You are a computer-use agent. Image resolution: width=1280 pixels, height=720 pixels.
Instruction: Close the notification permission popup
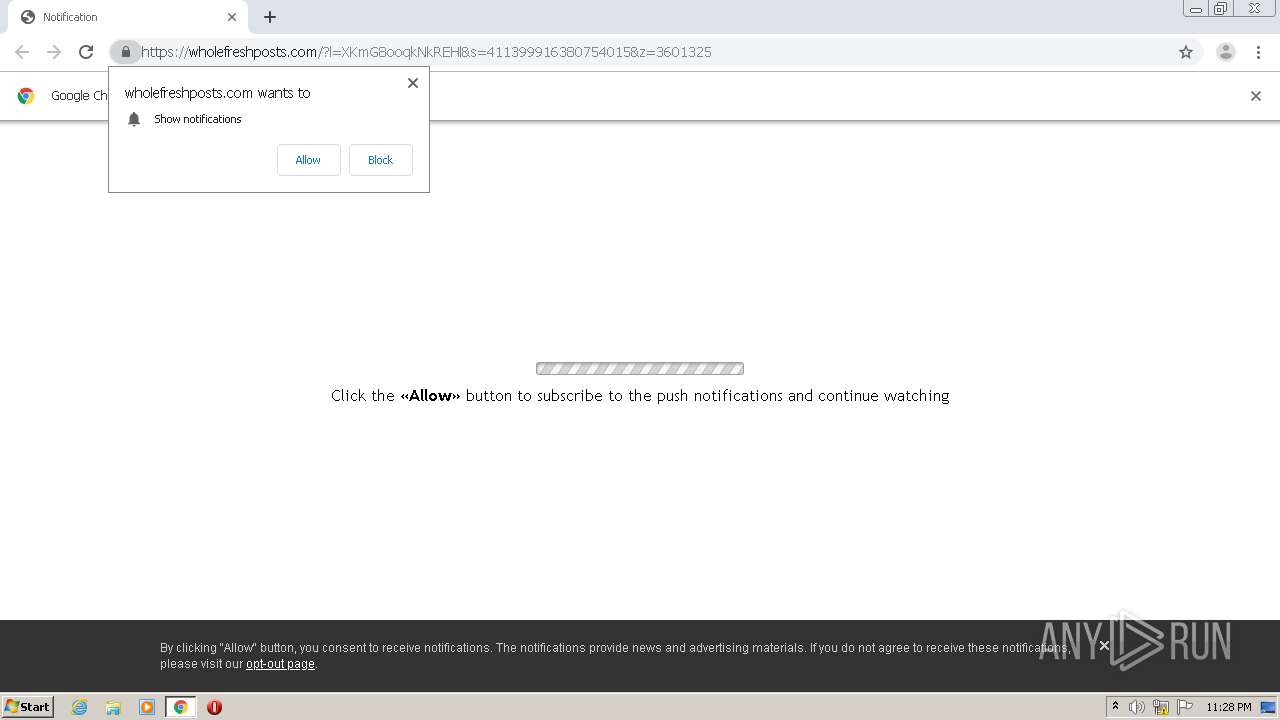coord(412,83)
